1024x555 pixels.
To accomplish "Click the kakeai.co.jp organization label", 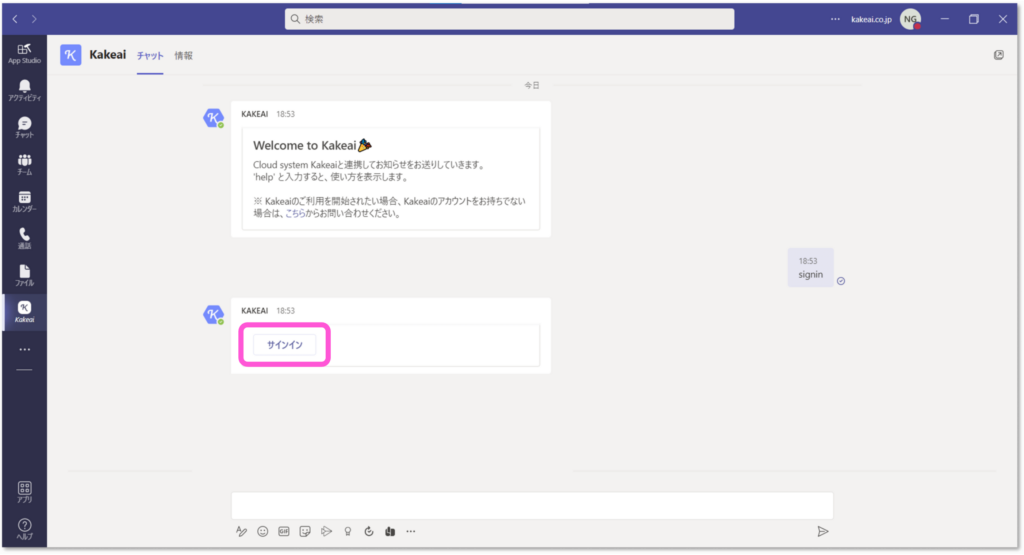I will pyautogui.click(x=871, y=19).
